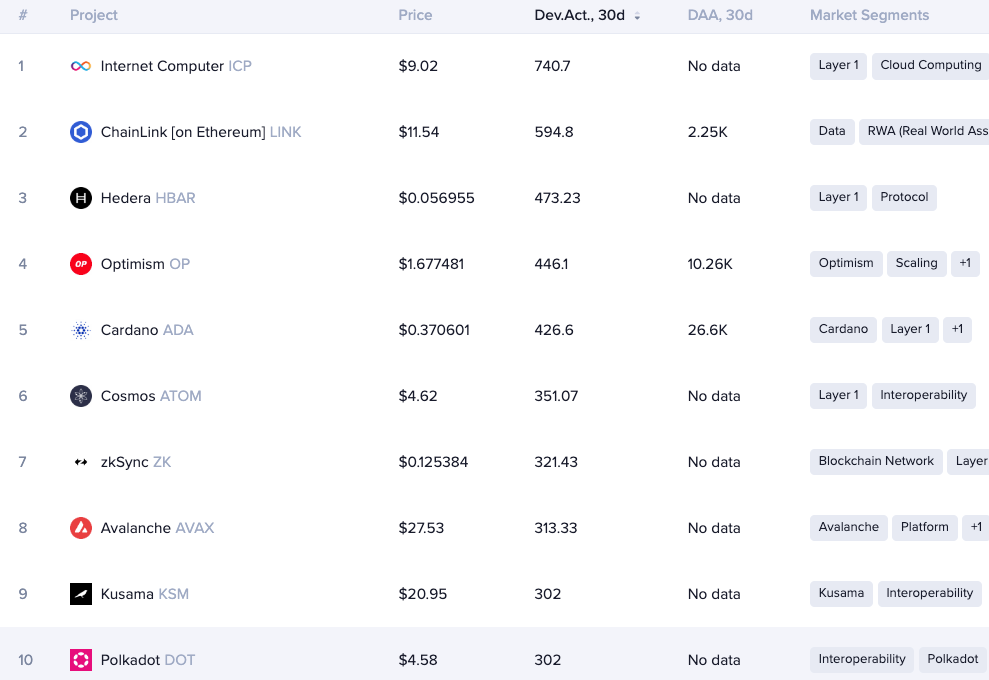Image resolution: width=989 pixels, height=680 pixels.
Task: Click the 2.25K DAA value
Action: pyautogui.click(x=708, y=132)
